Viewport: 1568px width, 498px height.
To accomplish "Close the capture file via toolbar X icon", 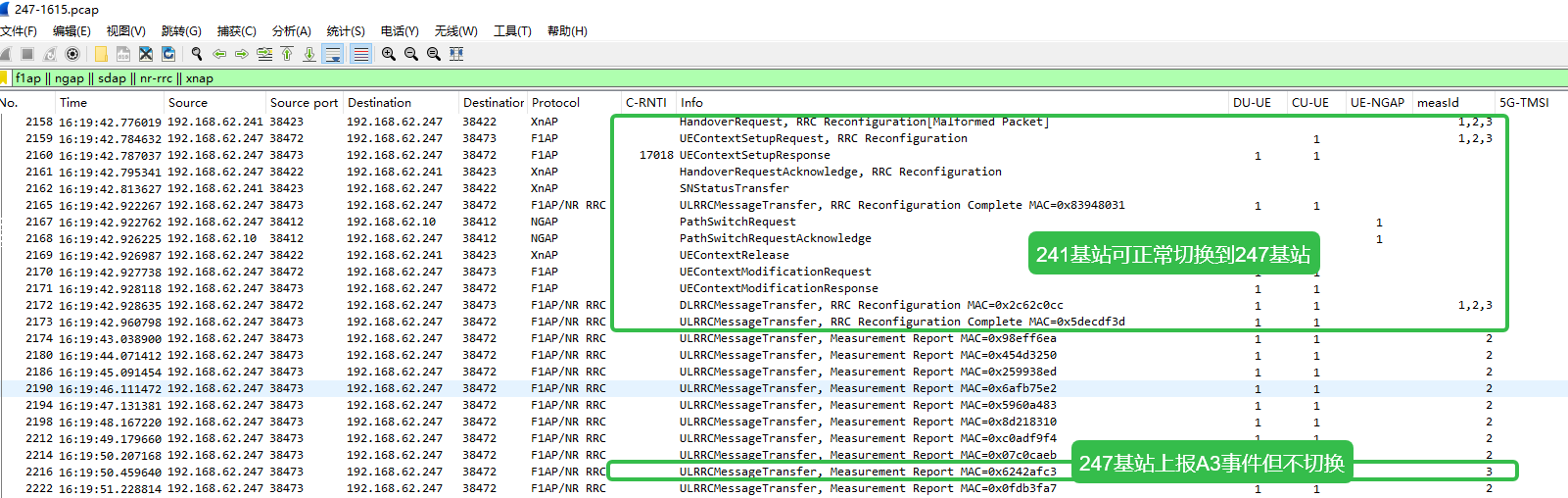I will click(x=146, y=54).
